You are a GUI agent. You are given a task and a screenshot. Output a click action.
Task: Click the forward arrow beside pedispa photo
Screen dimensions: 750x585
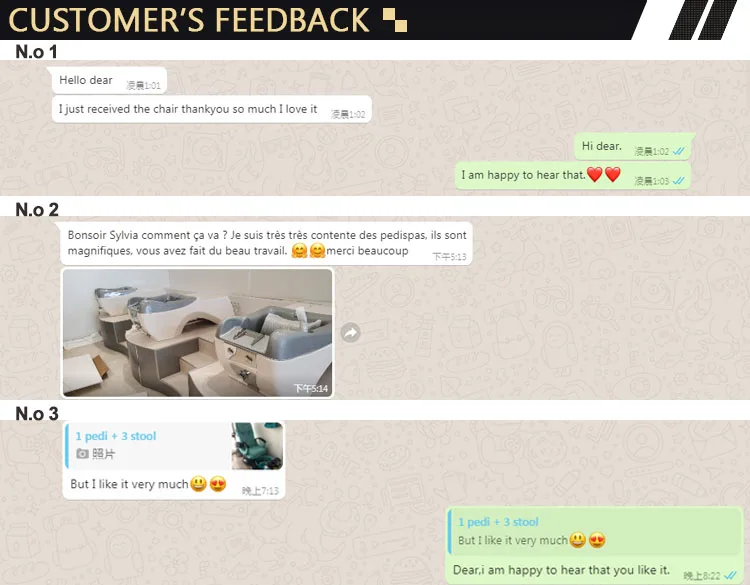351,333
